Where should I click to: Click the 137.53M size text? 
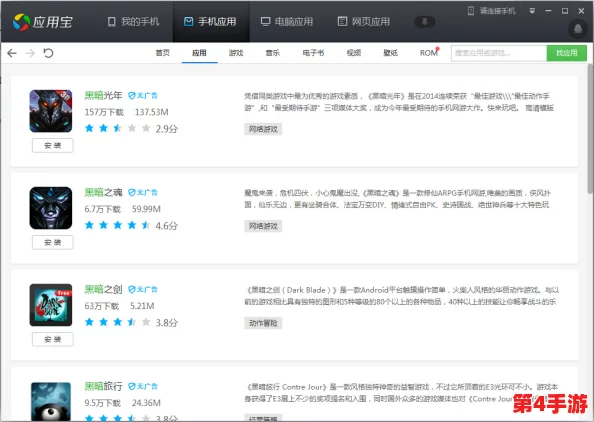[152, 112]
